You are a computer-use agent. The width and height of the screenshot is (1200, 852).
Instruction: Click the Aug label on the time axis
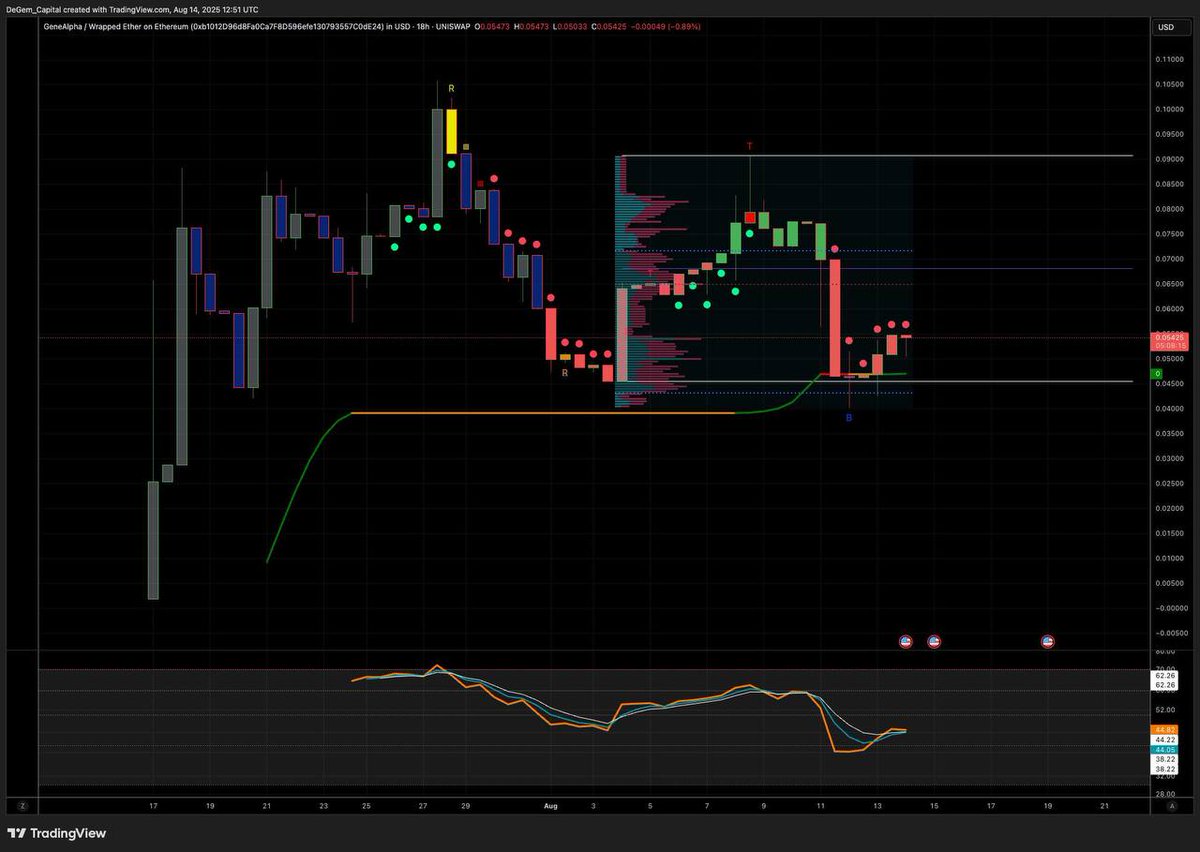551,806
